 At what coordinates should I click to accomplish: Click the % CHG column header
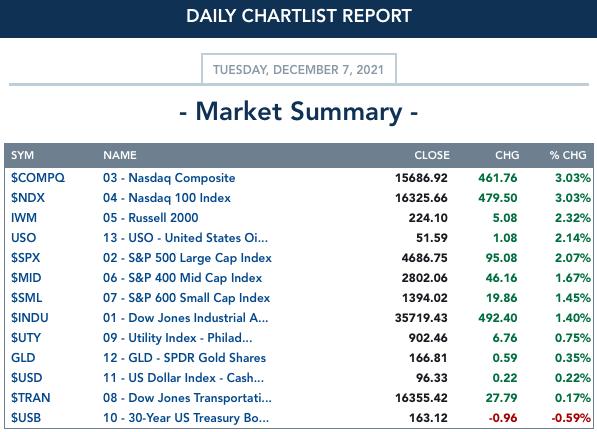(x=568, y=155)
